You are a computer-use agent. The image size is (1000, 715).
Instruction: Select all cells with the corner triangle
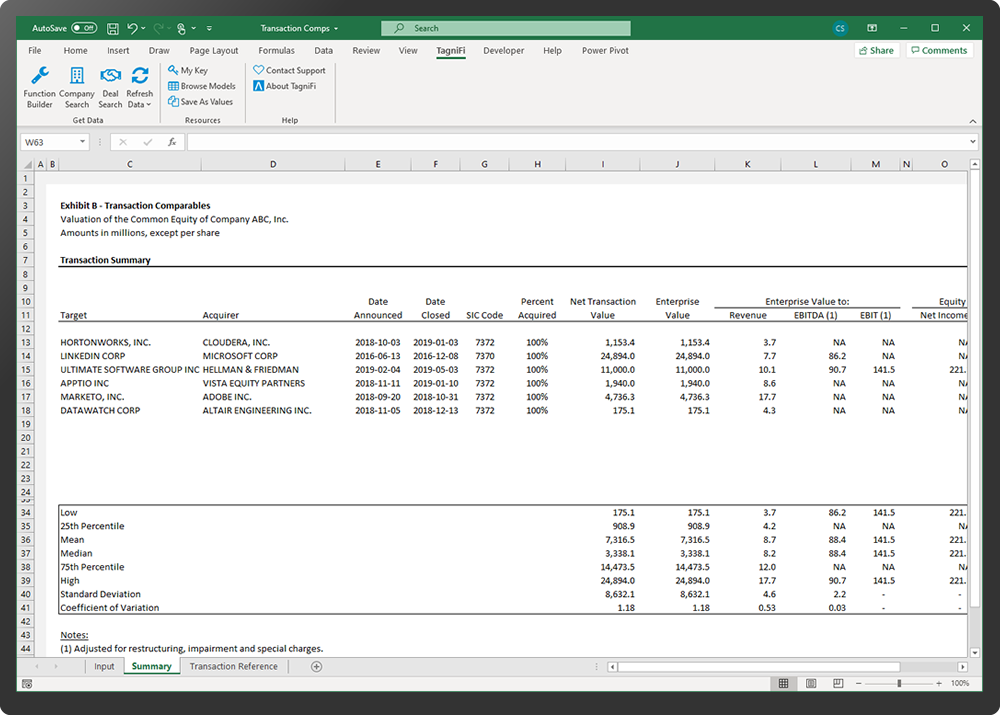coord(27,165)
